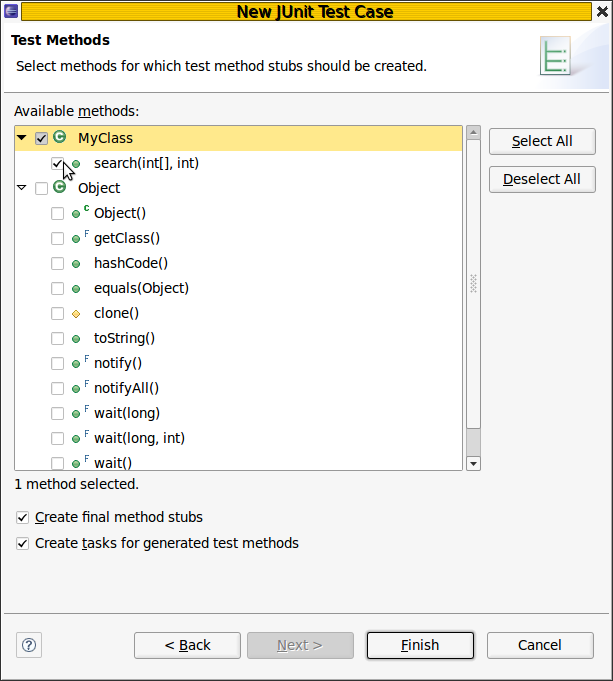Select the equals(Object) row label
The height and width of the screenshot is (681, 613).
click(x=142, y=288)
